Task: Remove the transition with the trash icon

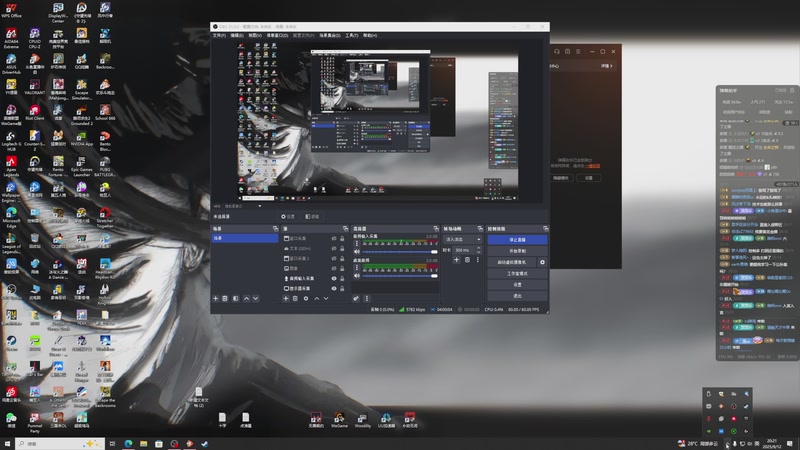Action: pyautogui.click(x=467, y=260)
